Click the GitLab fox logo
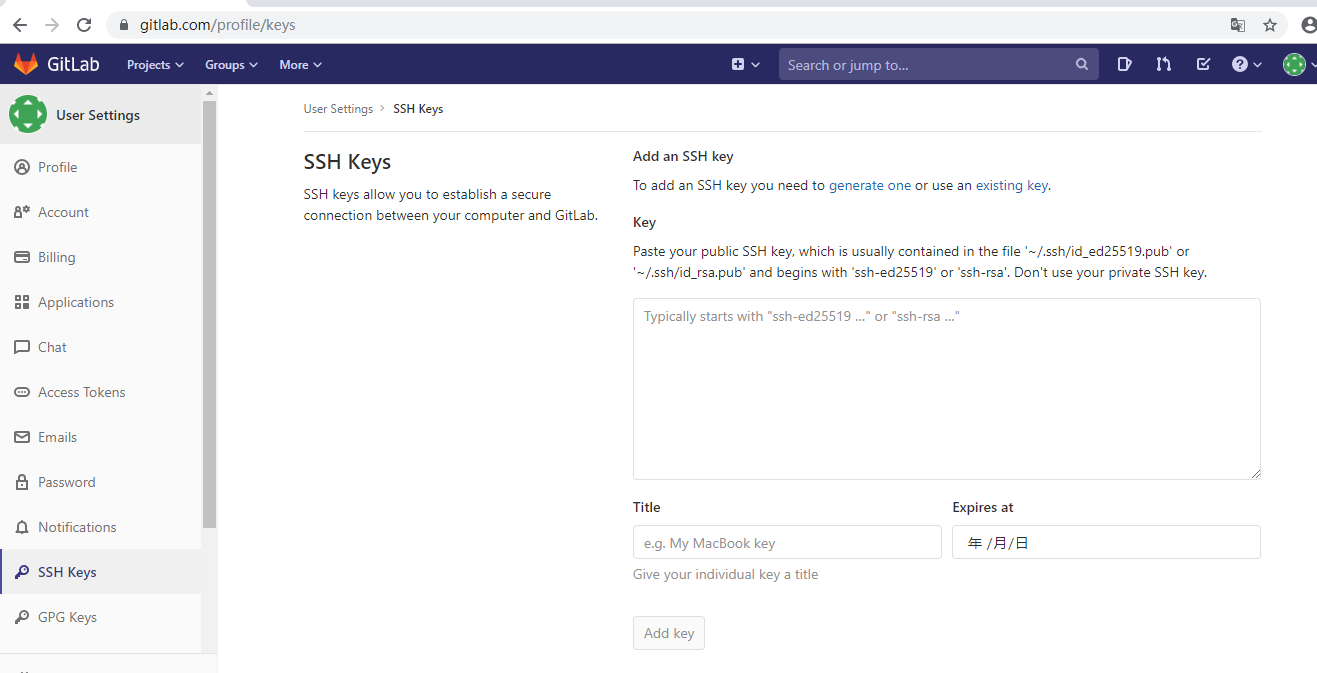Image resolution: width=1317 pixels, height=673 pixels. [26, 64]
